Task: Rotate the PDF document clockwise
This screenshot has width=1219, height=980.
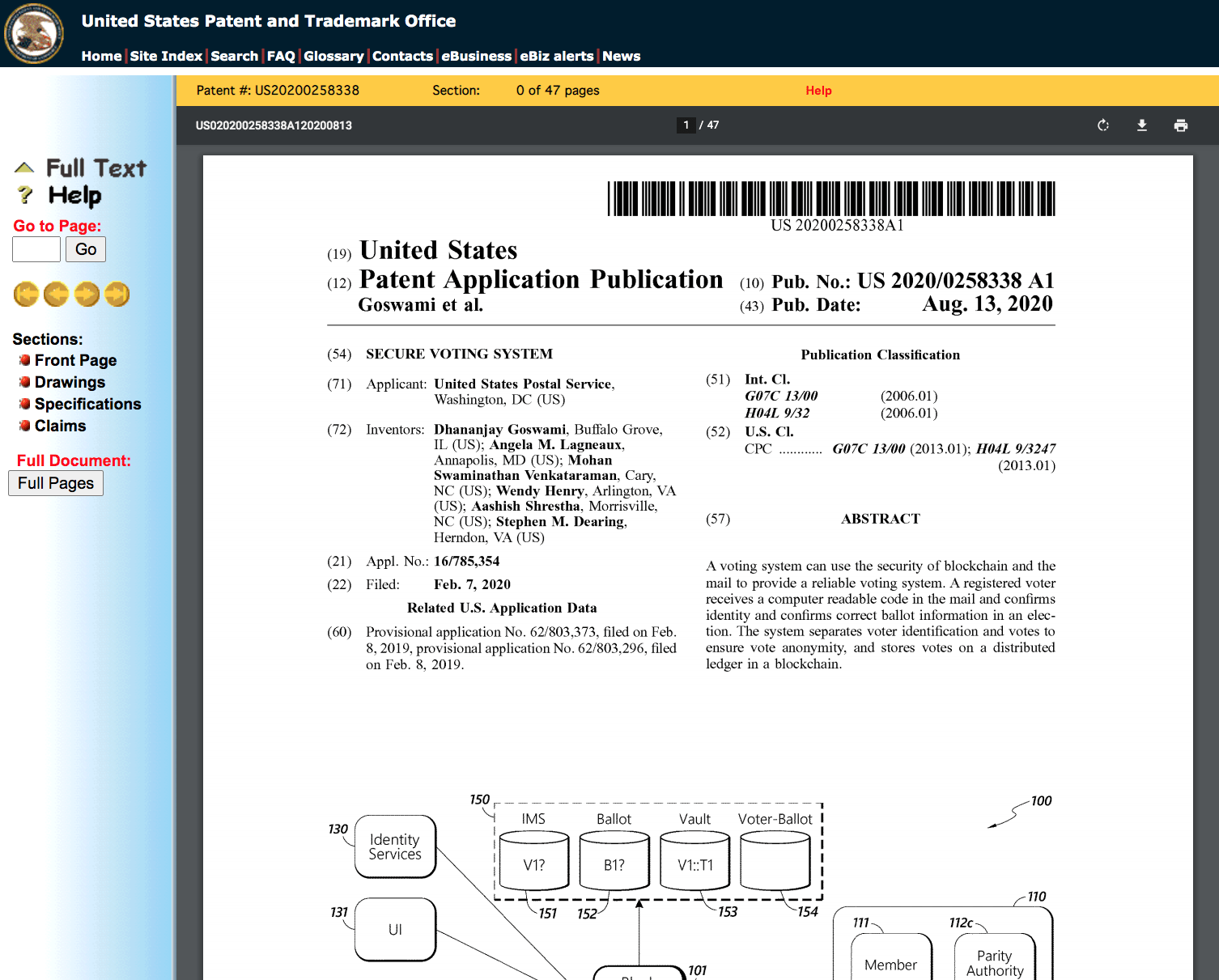Action: coord(1102,125)
